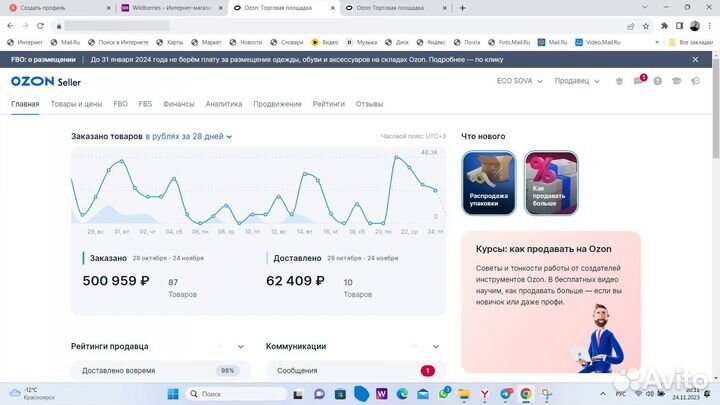Open the browser tab search dropdown
The width and height of the screenshot is (720, 405).
click(x=644, y=7)
